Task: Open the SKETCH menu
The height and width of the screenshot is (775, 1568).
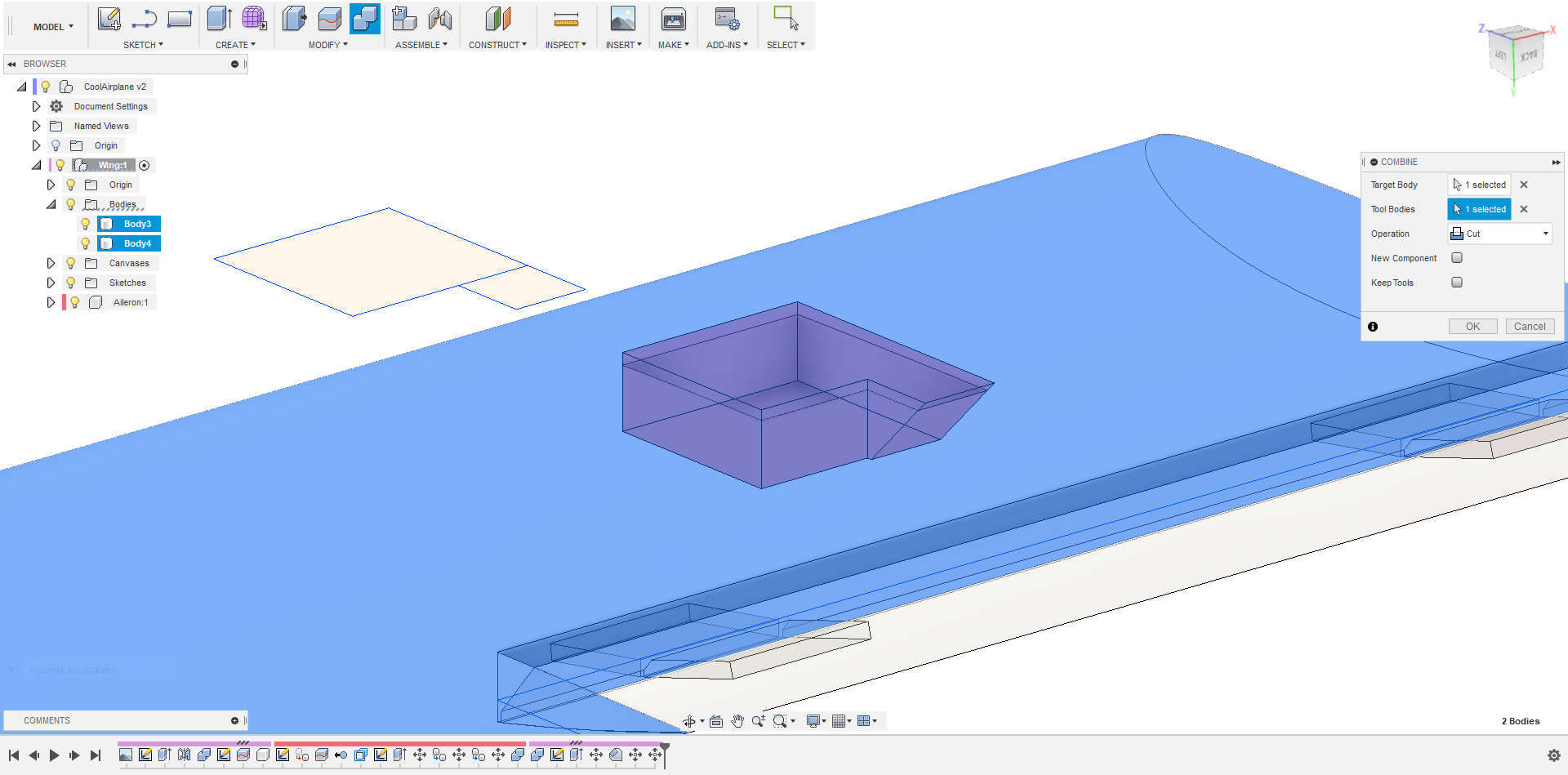Action: [143, 45]
